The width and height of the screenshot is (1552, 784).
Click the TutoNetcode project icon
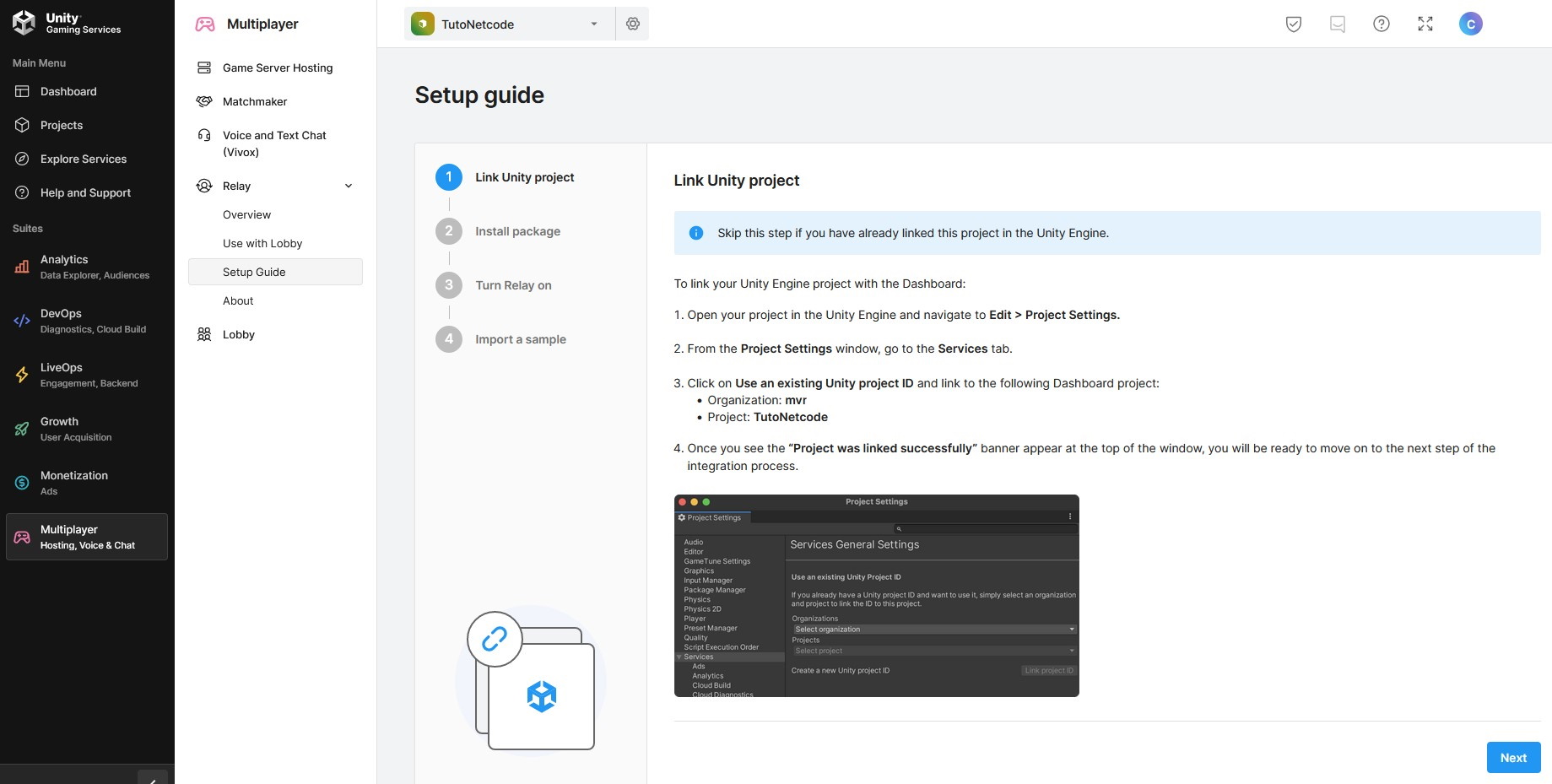(x=422, y=24)
